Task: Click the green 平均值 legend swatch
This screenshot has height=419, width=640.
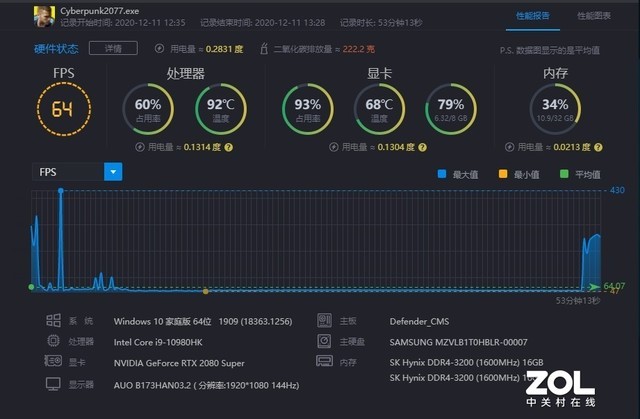Action: tap(564, 174)
